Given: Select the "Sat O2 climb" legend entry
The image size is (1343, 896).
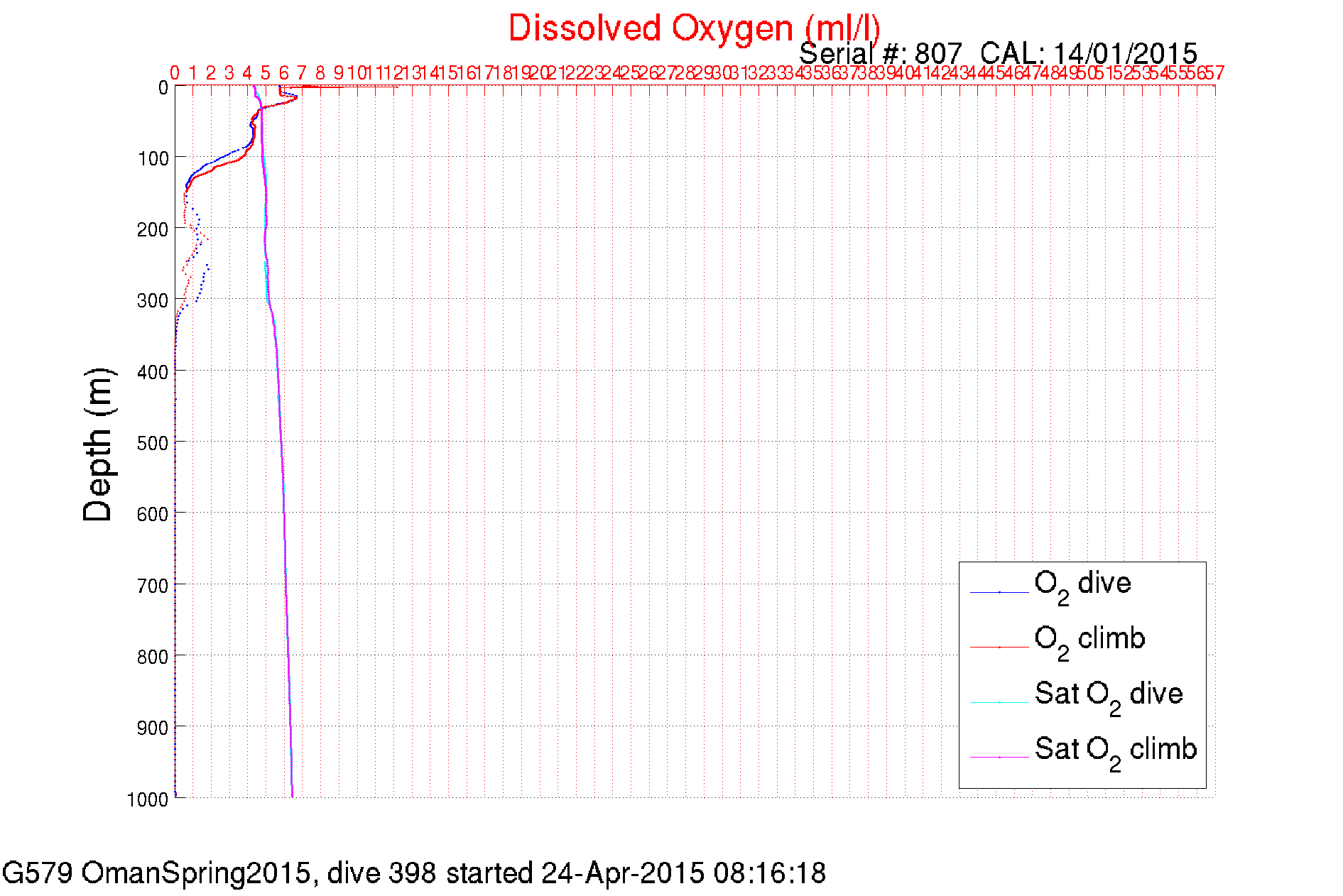Looking at the screenshot, I should point(1116,753).
